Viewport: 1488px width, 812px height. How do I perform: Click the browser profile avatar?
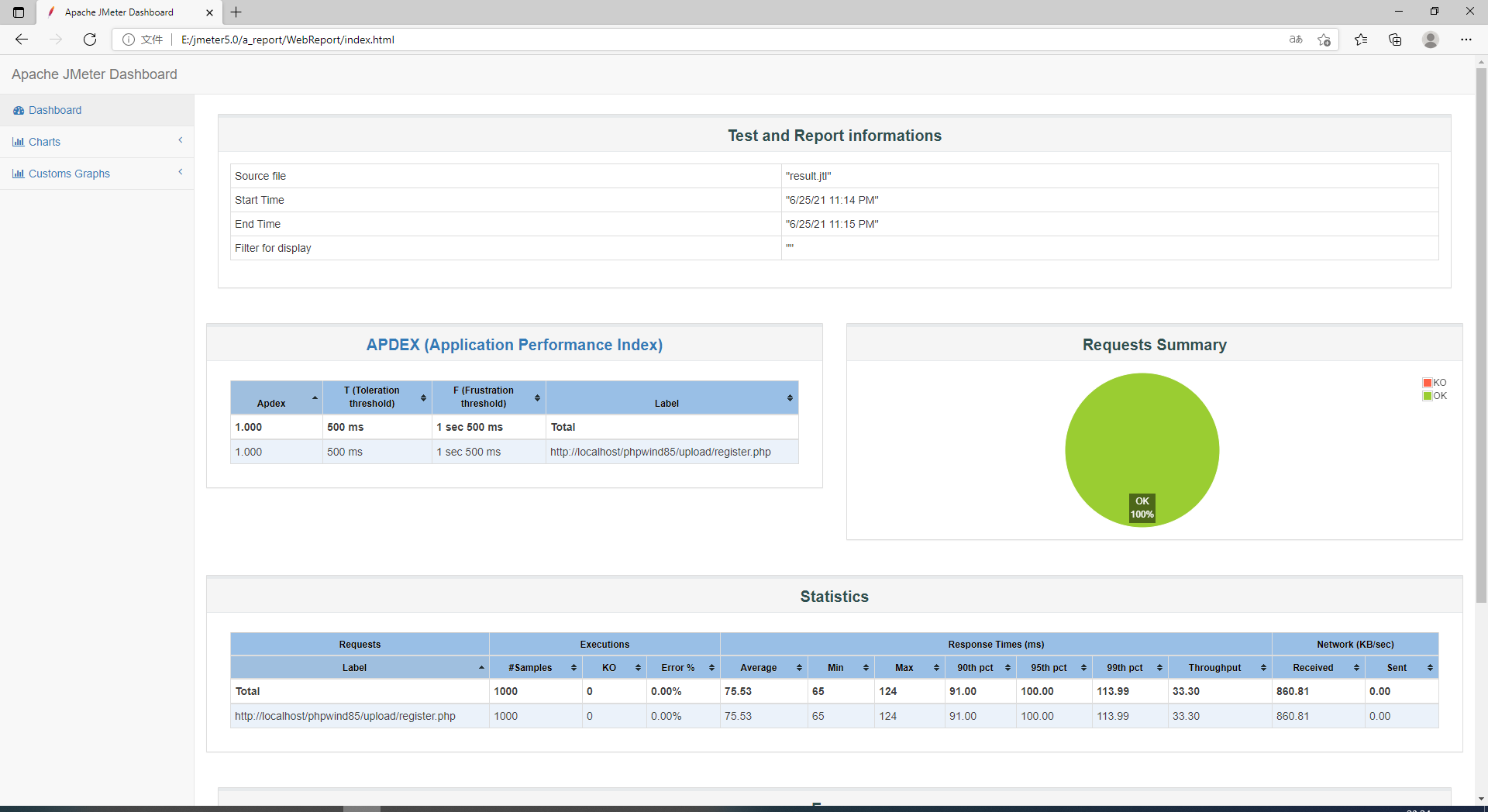(1431, 40)
